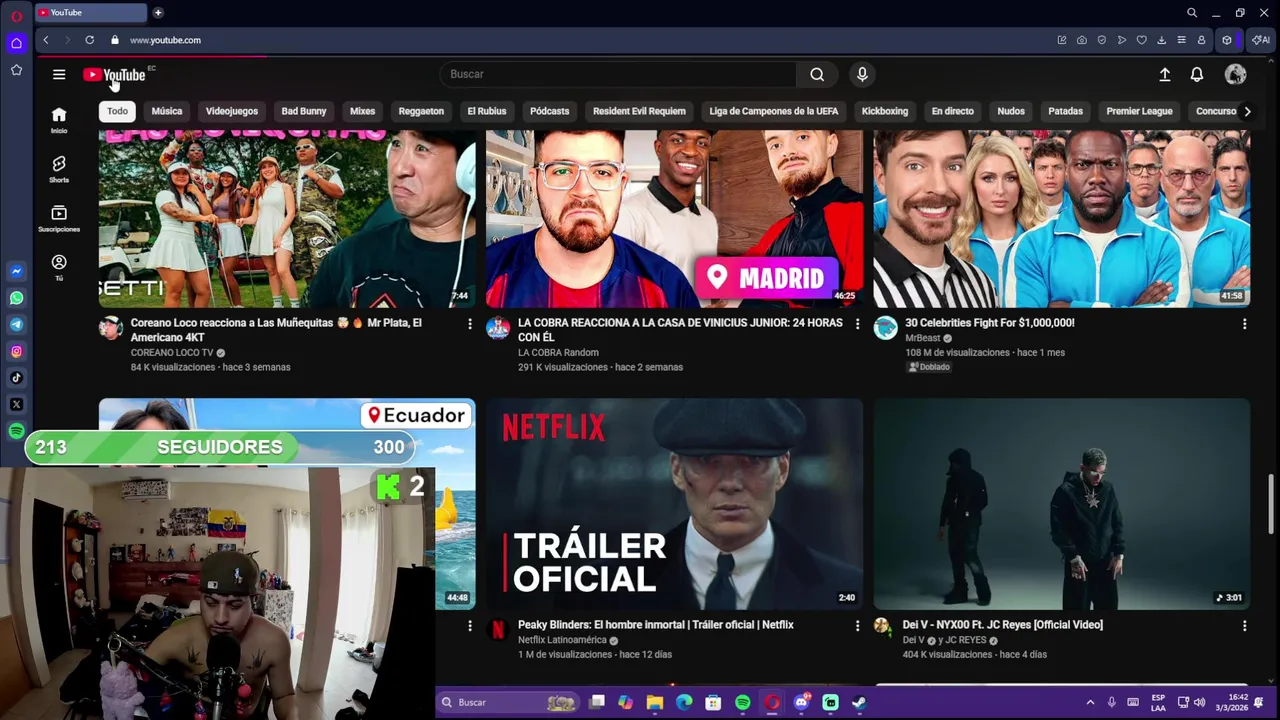Open options for La Cobra Vinicius video

pos(857,324)
